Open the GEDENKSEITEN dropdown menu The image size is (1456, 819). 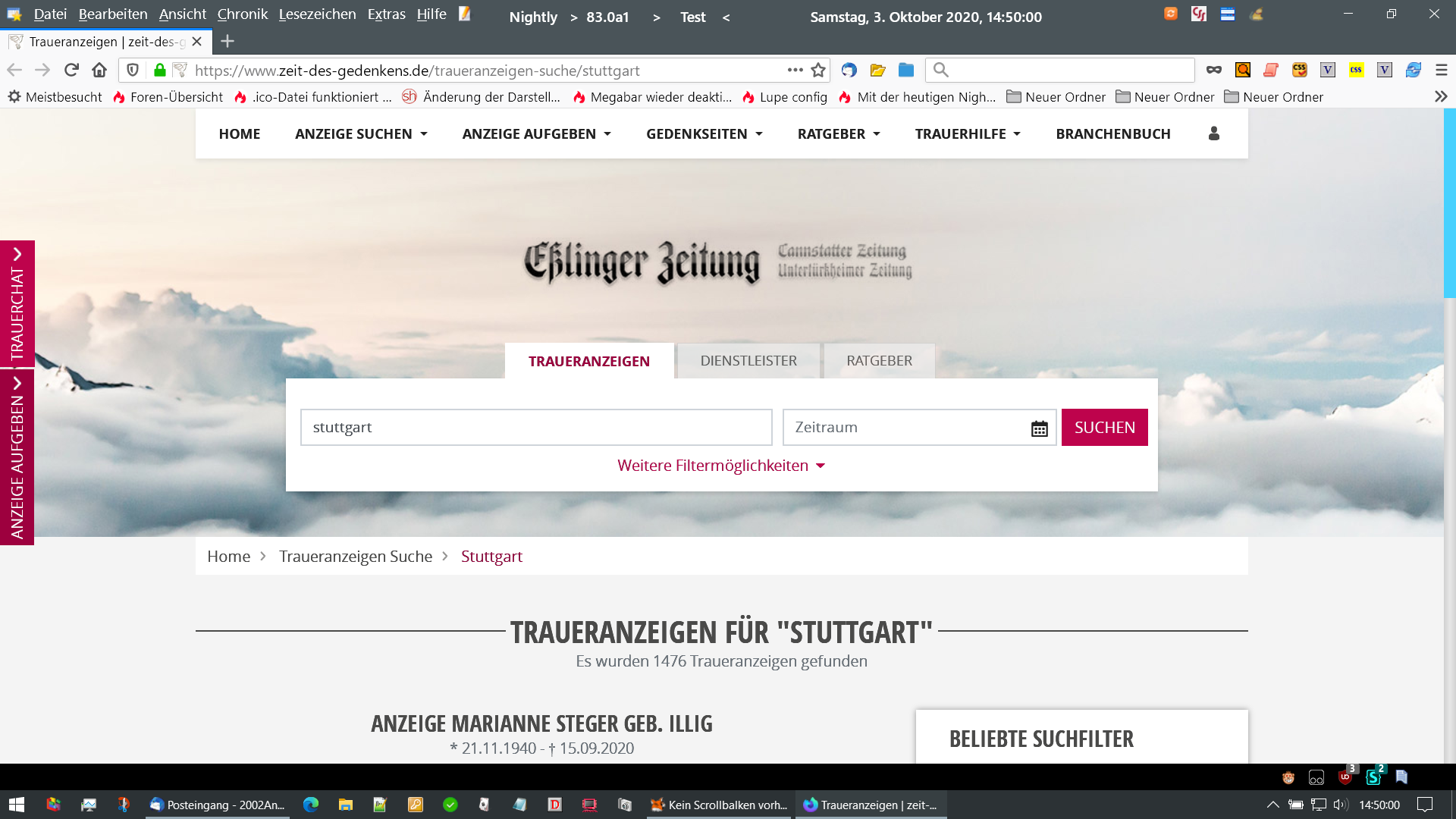point(704,133)
